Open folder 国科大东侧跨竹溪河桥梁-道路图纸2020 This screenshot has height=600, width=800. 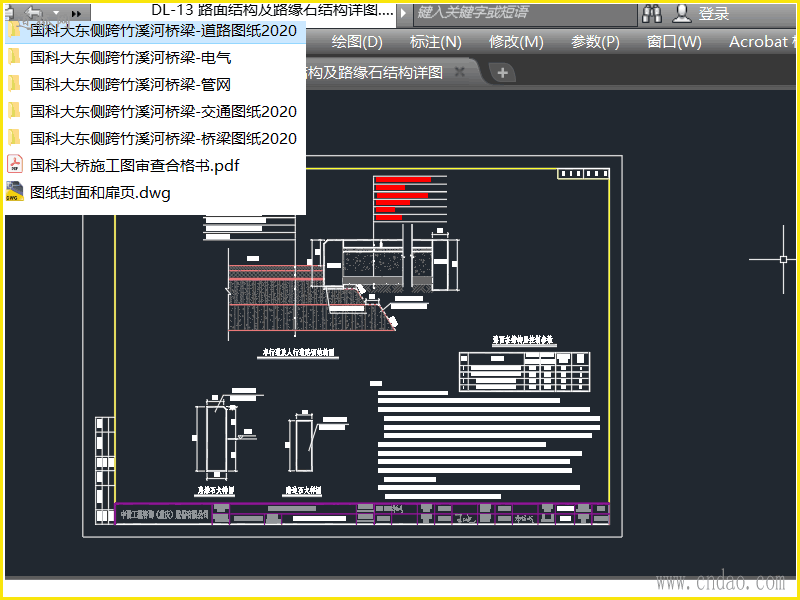(x=156, y=31)
